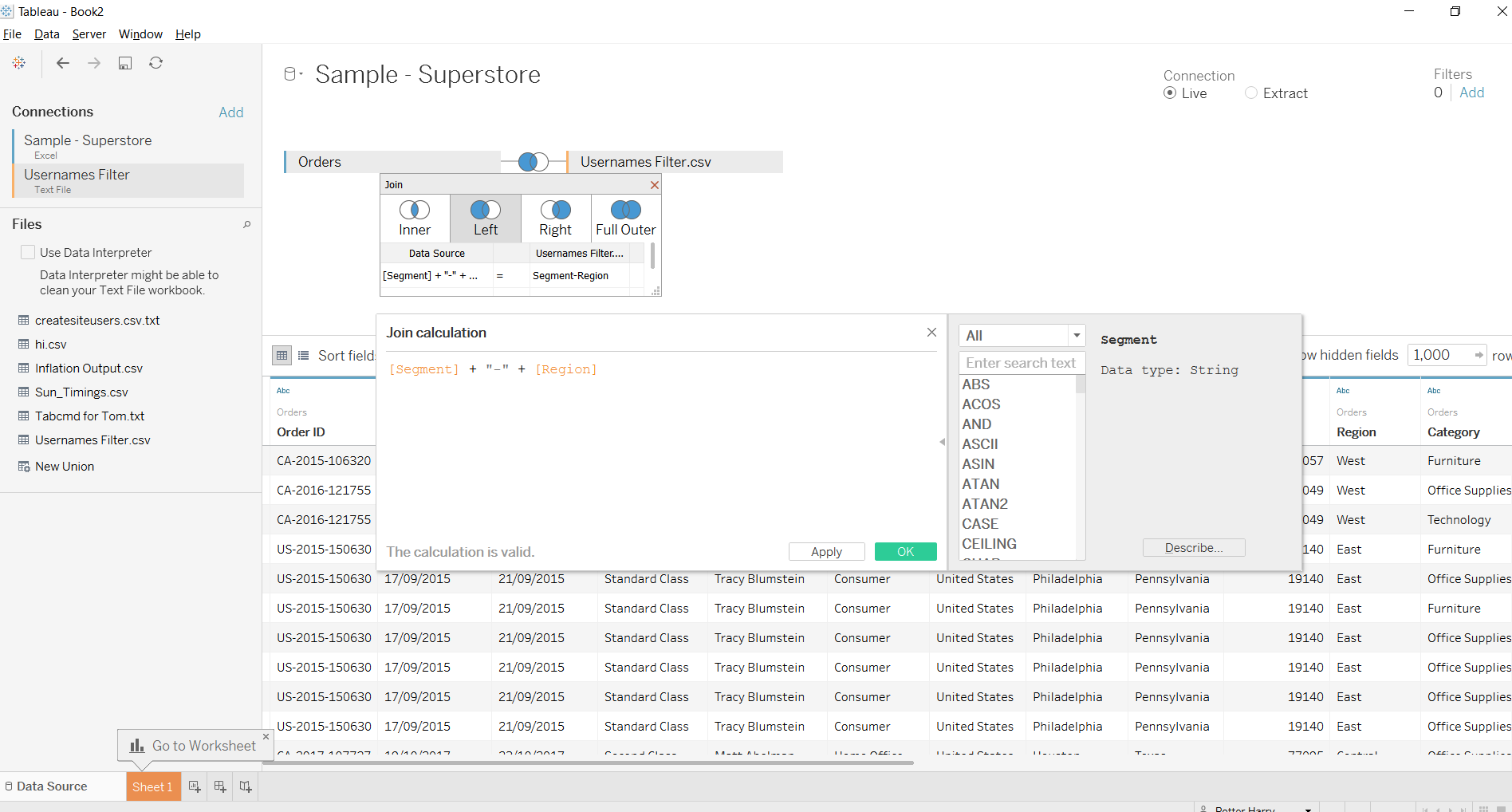Image resolution: width=1512 pixels, height=812 pixels.
Task: Select the hi.csv file
Action: tap(51, 345)
